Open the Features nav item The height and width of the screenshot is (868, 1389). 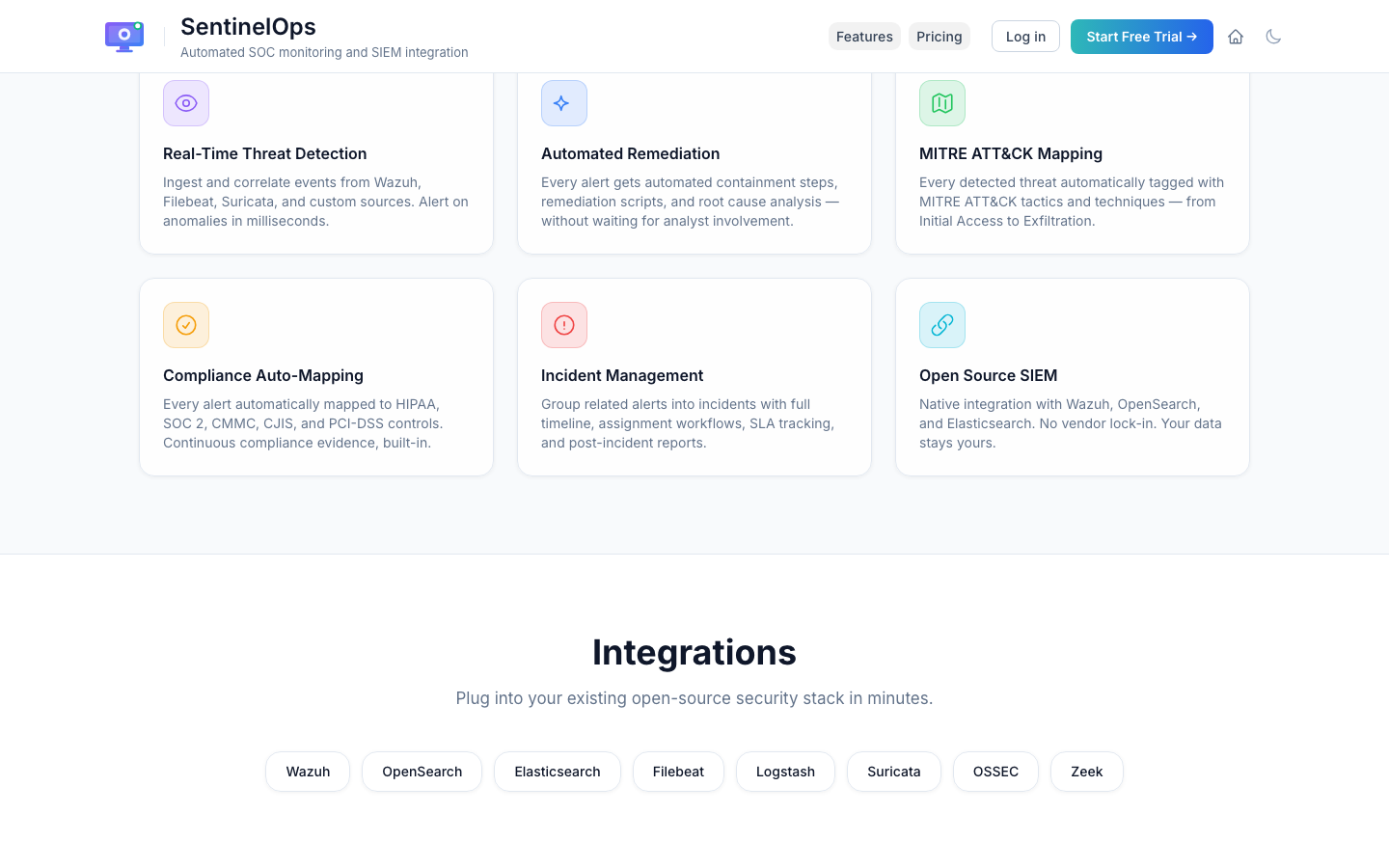[x=864, y=37]
